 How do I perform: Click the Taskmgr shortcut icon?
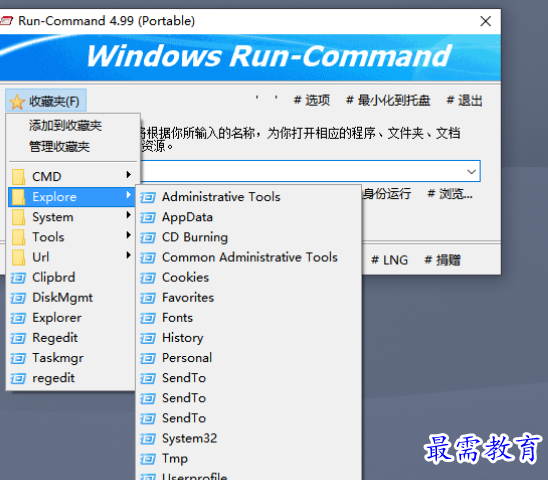coord(18,359)
